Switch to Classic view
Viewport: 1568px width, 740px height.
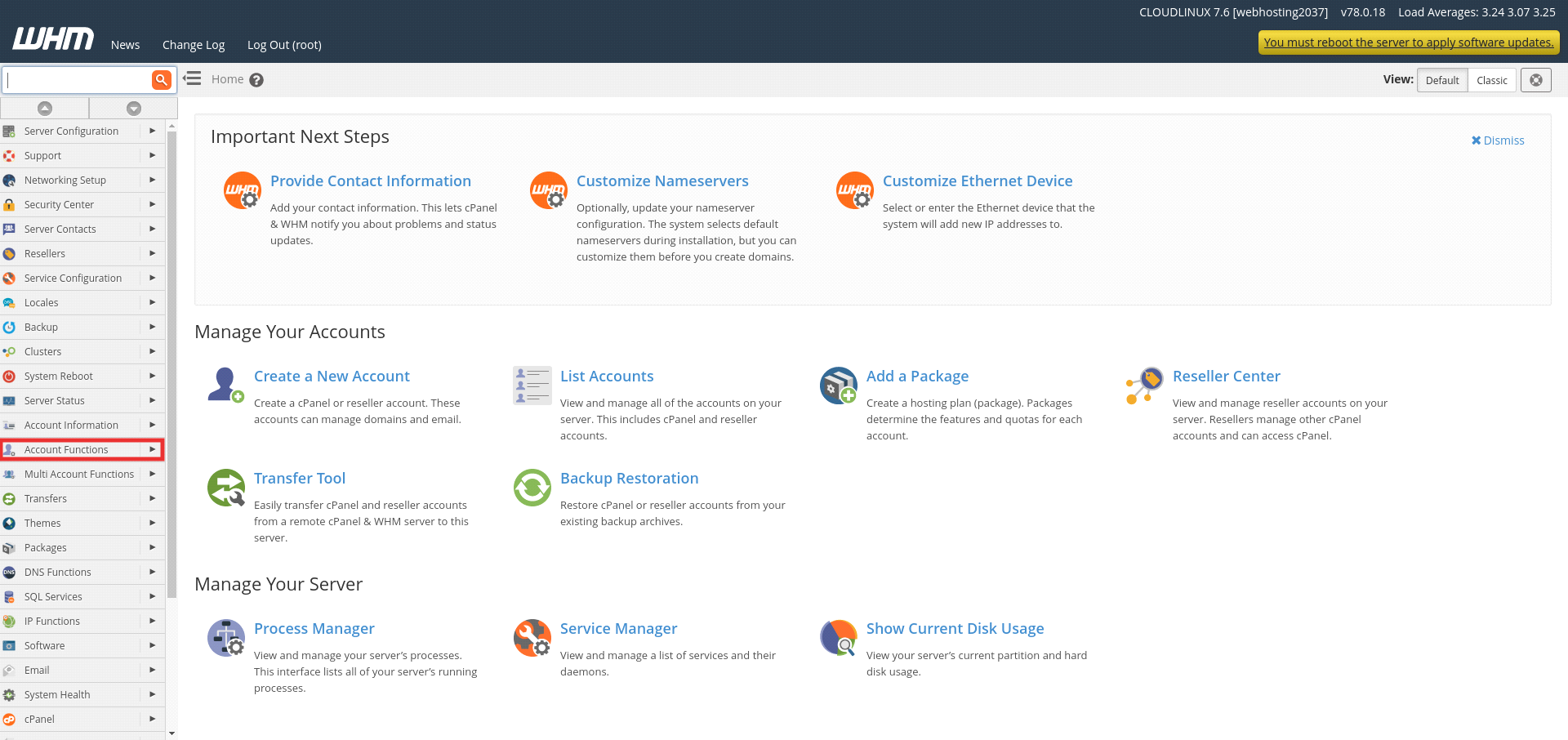(x=1492, y=80)
